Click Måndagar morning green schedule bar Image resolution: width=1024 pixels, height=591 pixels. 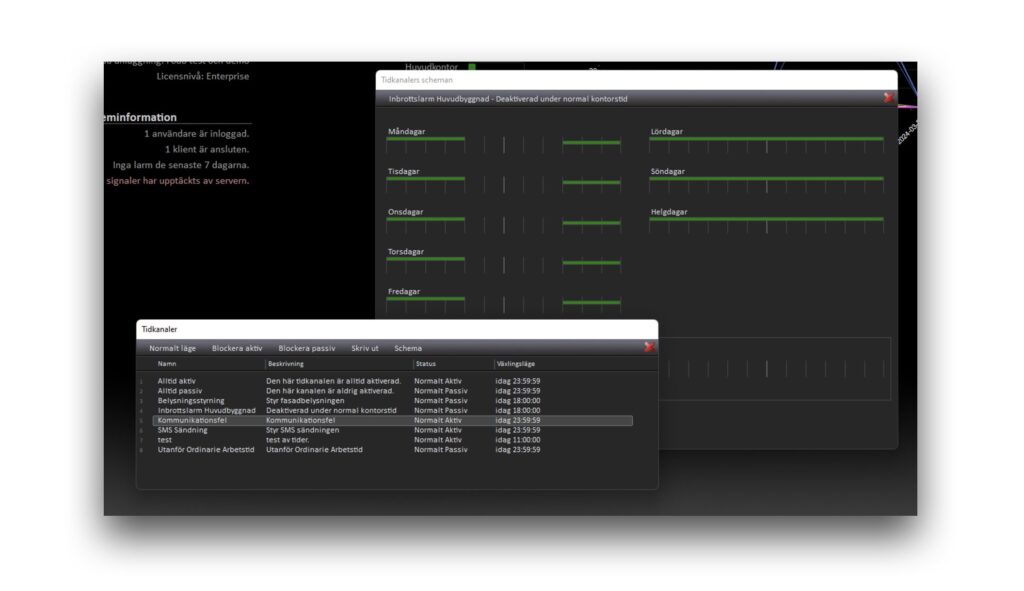tap(426, 138)
